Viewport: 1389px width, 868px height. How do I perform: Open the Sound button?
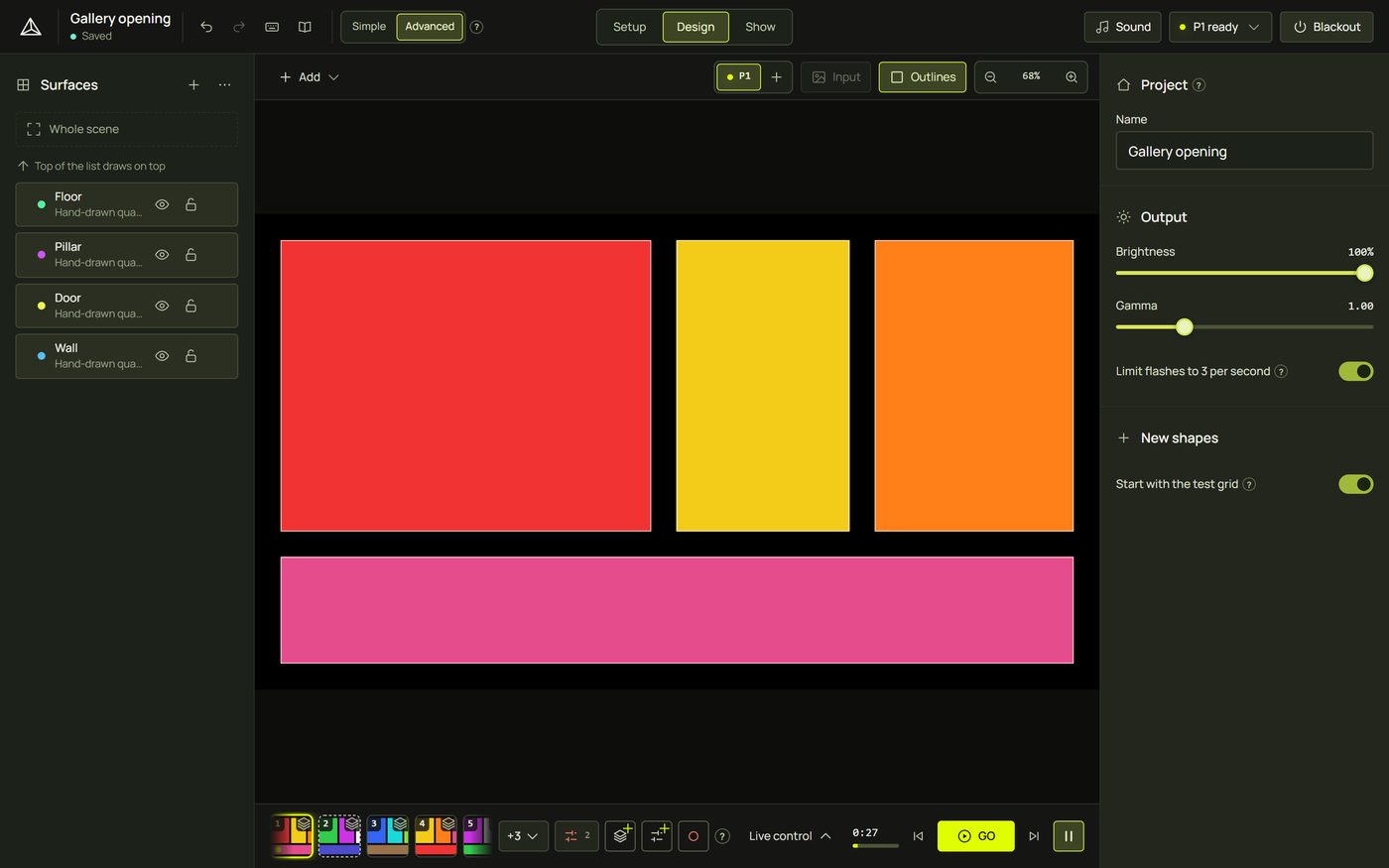(x=1123, y=27)
